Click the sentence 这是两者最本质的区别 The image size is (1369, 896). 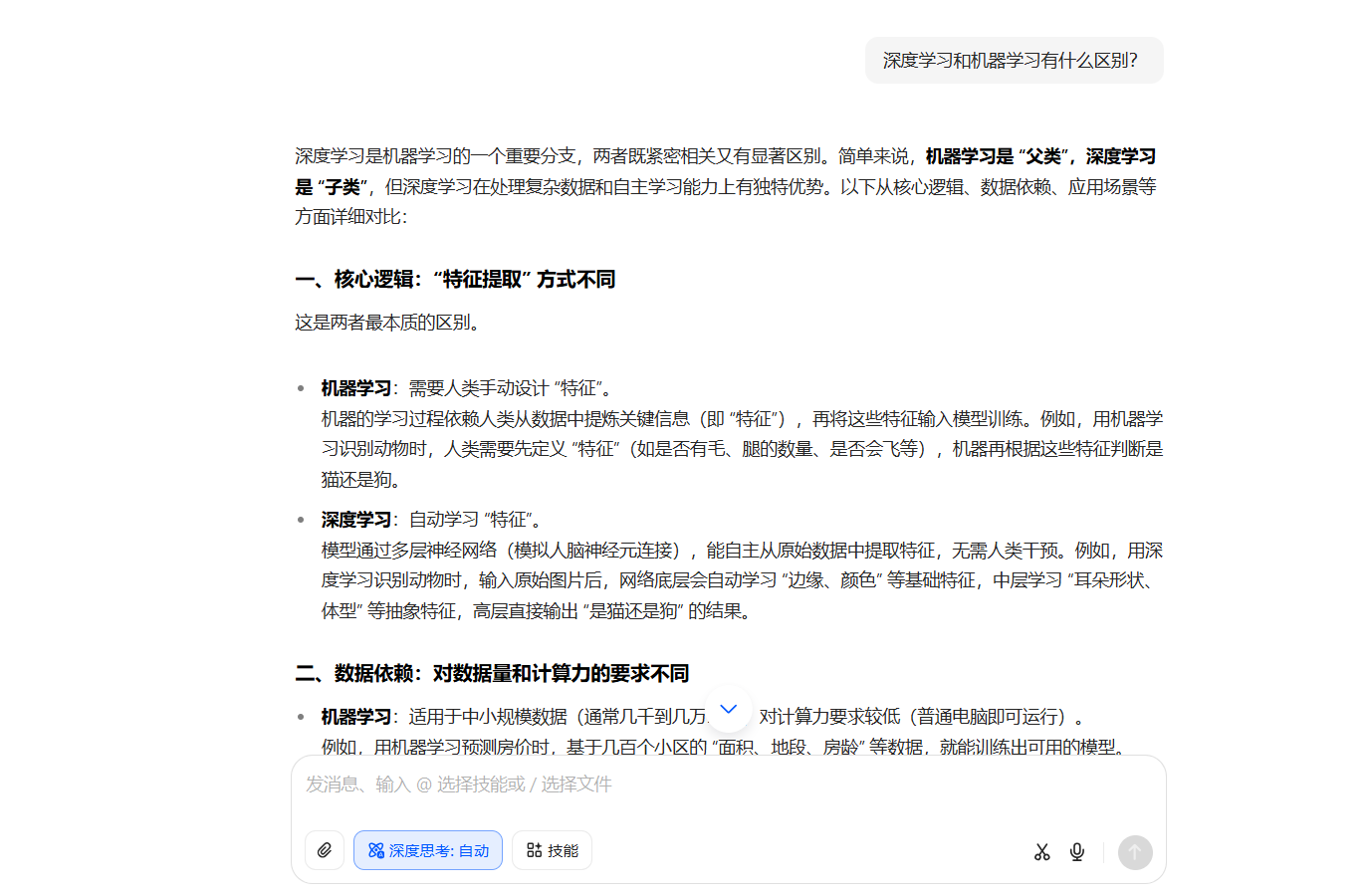388,323
